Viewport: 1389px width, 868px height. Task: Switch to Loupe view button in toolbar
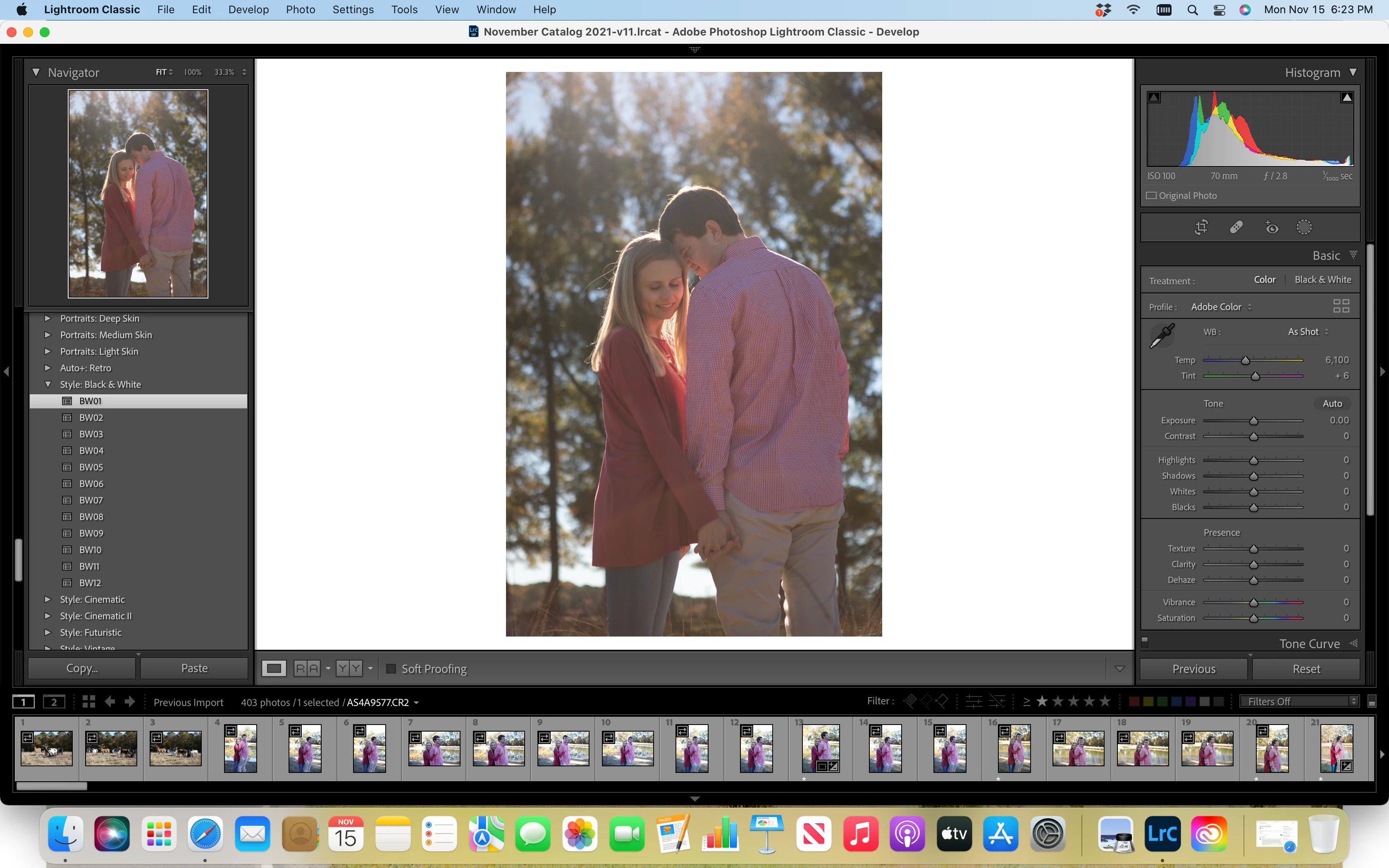click(x=274, y=668)
